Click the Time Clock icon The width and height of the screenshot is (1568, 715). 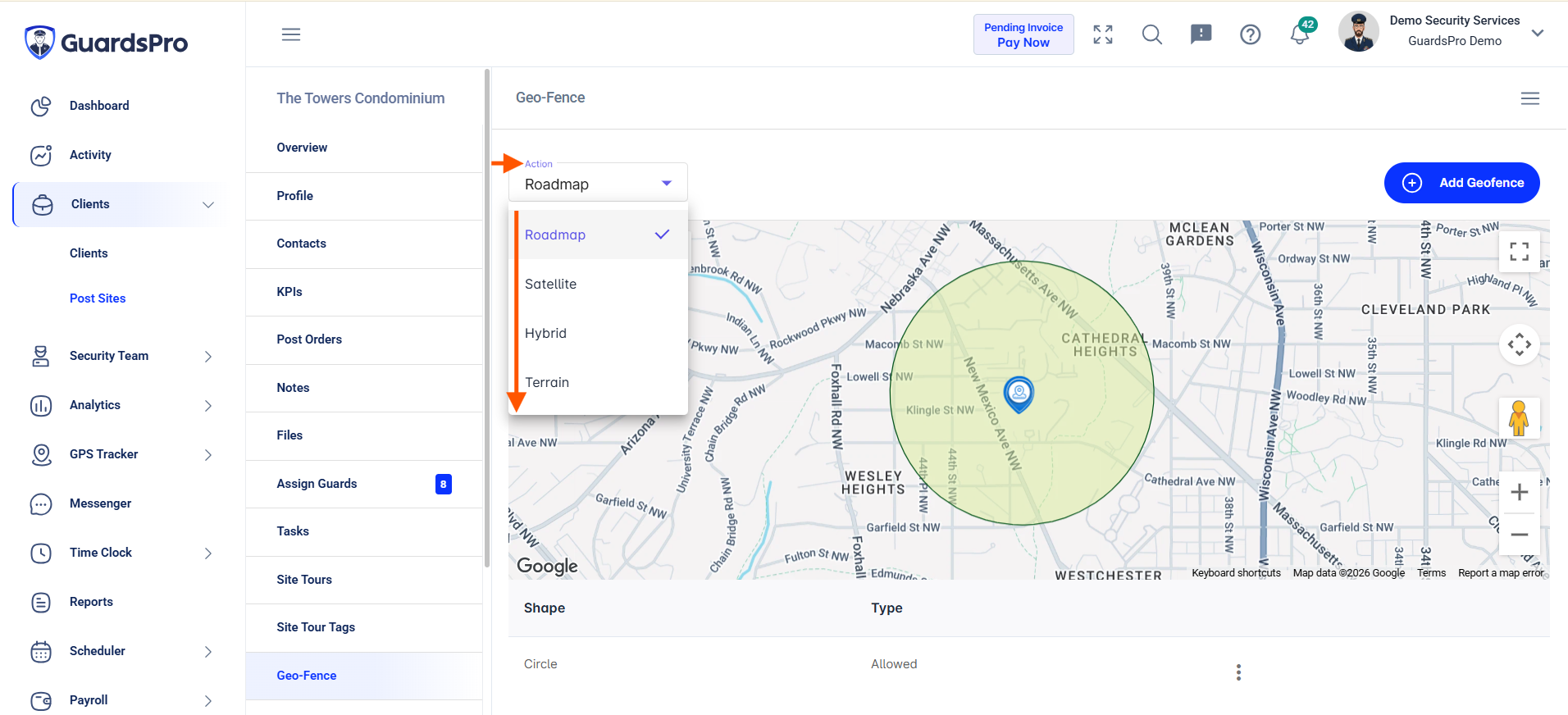click(41, 553)
